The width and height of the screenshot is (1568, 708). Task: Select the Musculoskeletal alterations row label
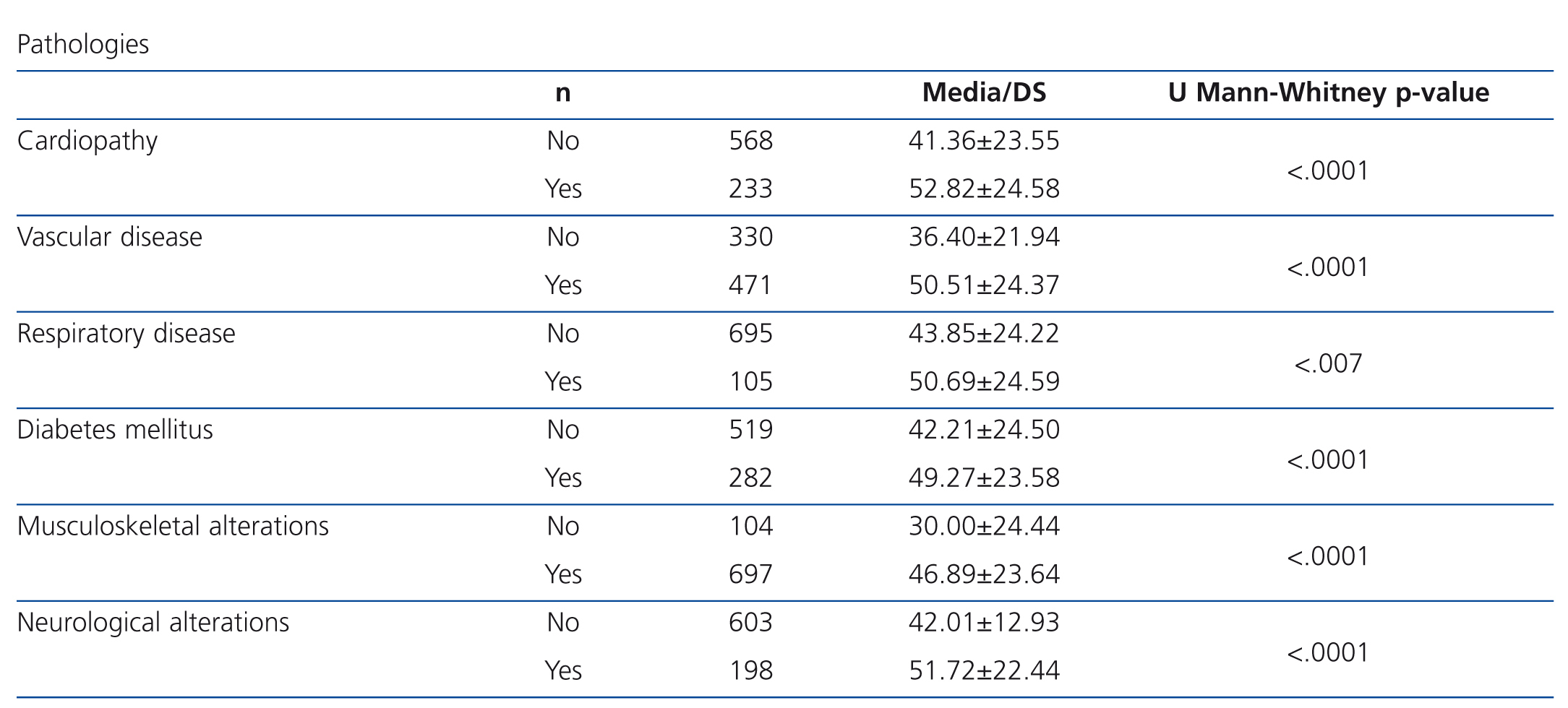(x=173, y=526)
